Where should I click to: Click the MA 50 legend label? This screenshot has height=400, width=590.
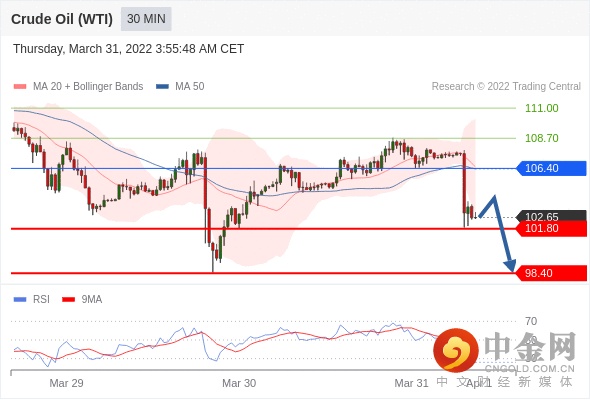coord(190,87)
